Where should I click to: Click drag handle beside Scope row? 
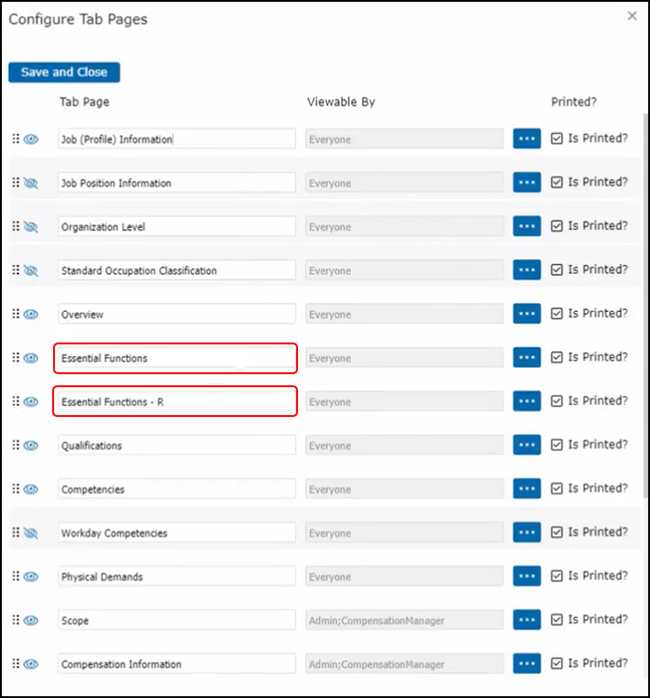[15, 620]
